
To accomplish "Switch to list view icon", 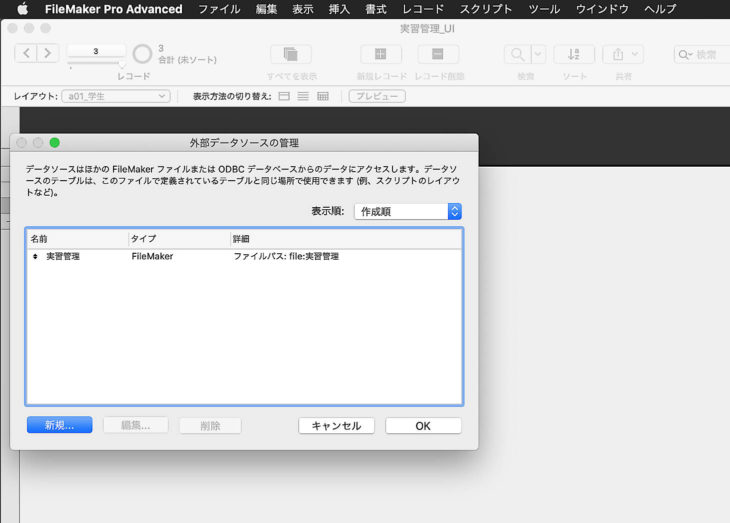I will point(303,96).
